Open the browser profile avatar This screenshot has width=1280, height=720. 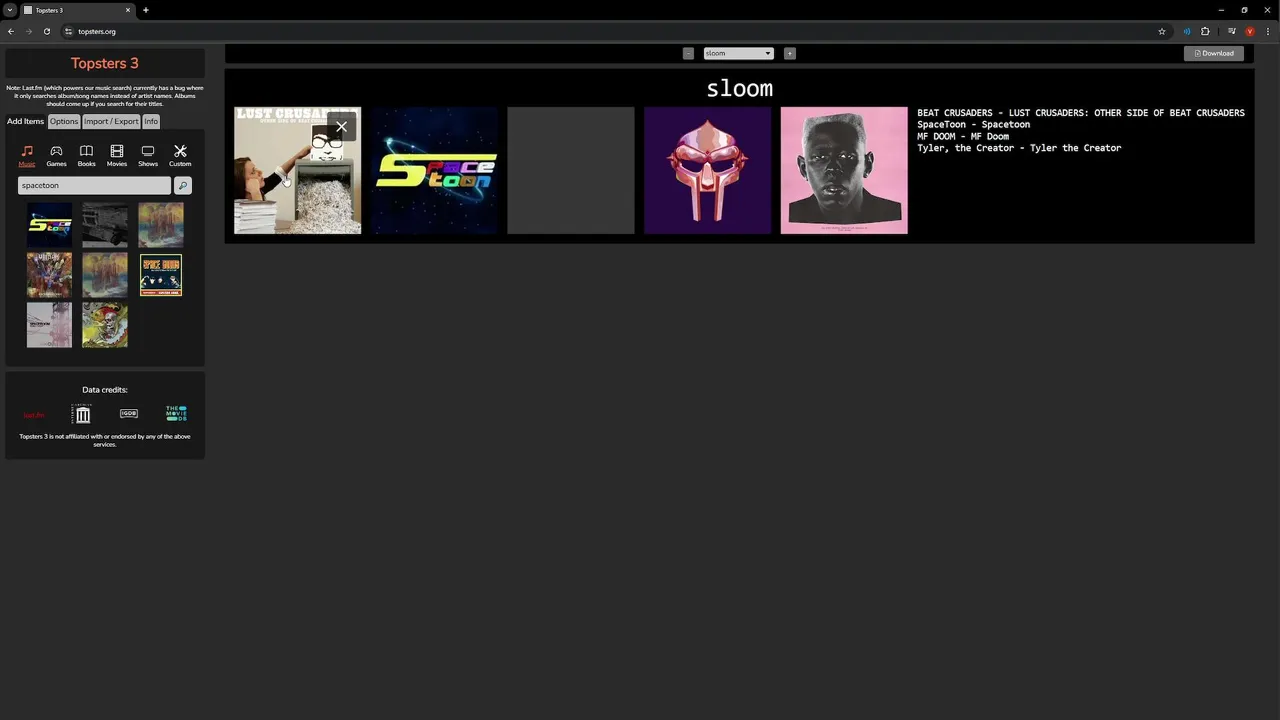tap(1250, 31)
